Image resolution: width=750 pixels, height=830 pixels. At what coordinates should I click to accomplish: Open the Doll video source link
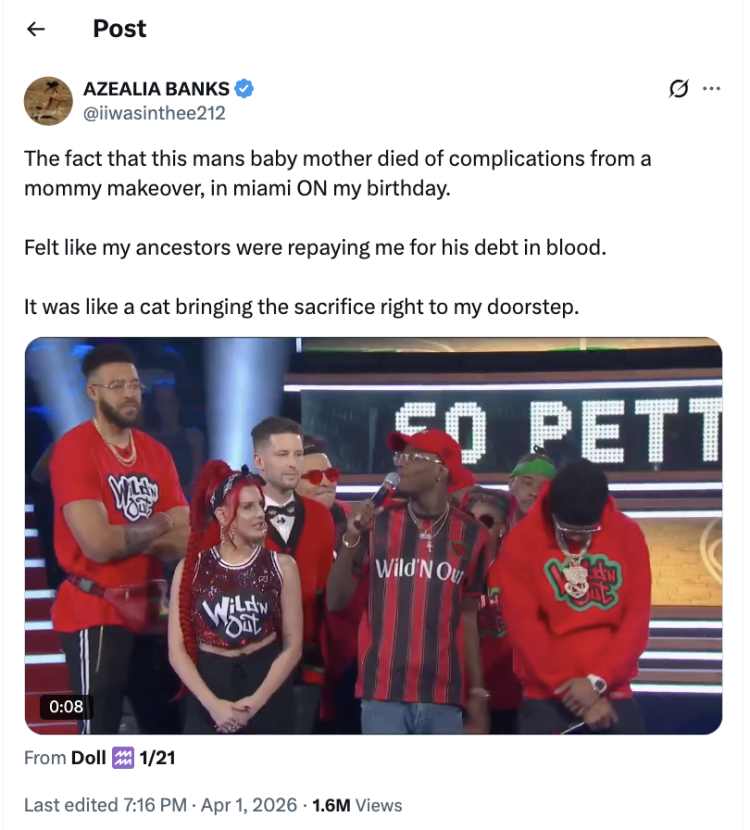point(88,757)
